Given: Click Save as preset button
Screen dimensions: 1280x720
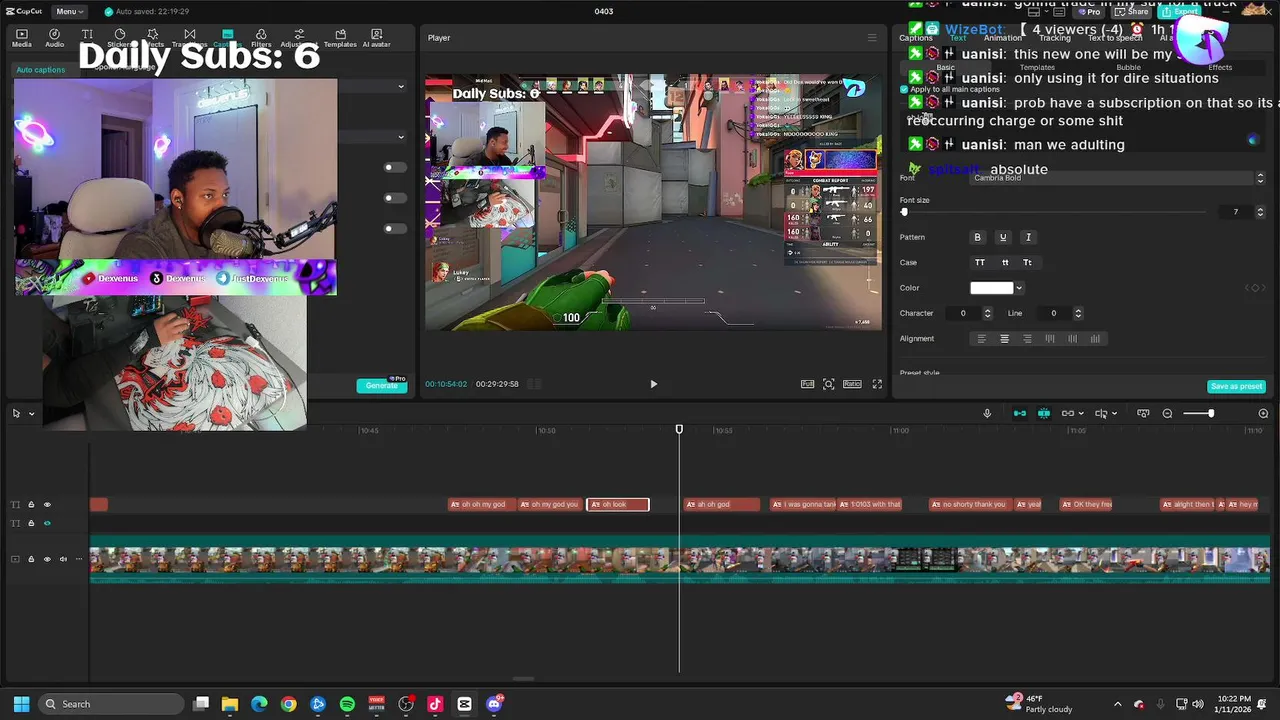Looking at the screenshot, I should click(1237, 386).
